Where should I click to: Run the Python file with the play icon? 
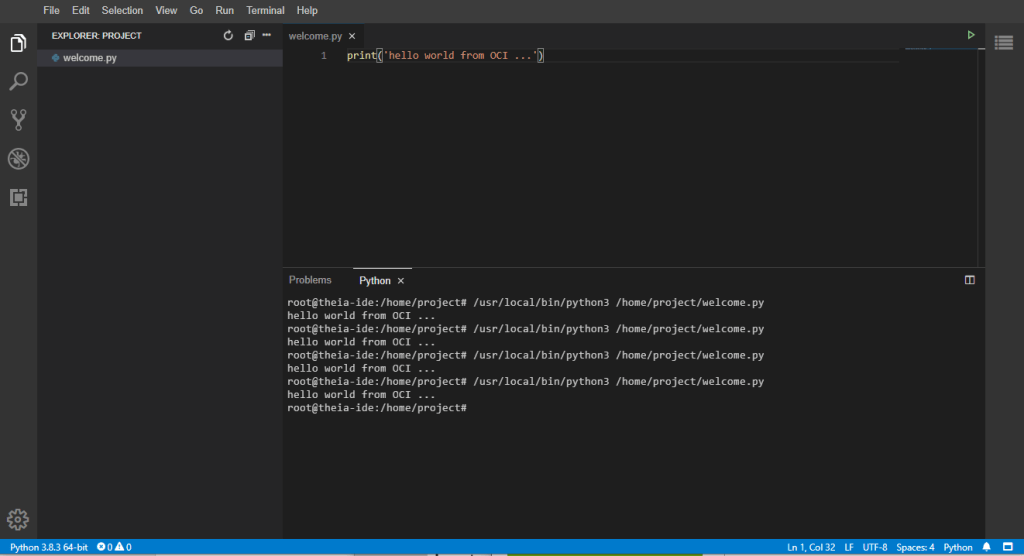click(970, 35)
